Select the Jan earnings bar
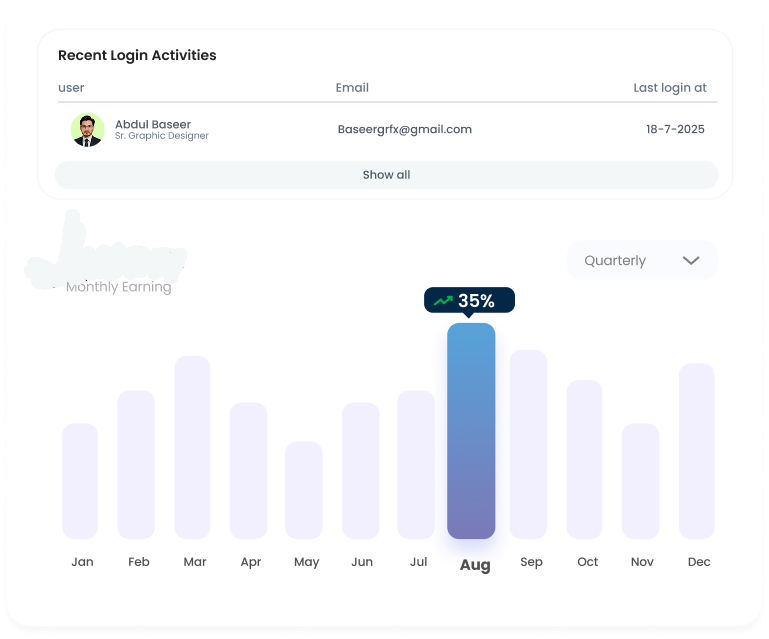The width and height of the screenshot is (769, 639). 80,481
